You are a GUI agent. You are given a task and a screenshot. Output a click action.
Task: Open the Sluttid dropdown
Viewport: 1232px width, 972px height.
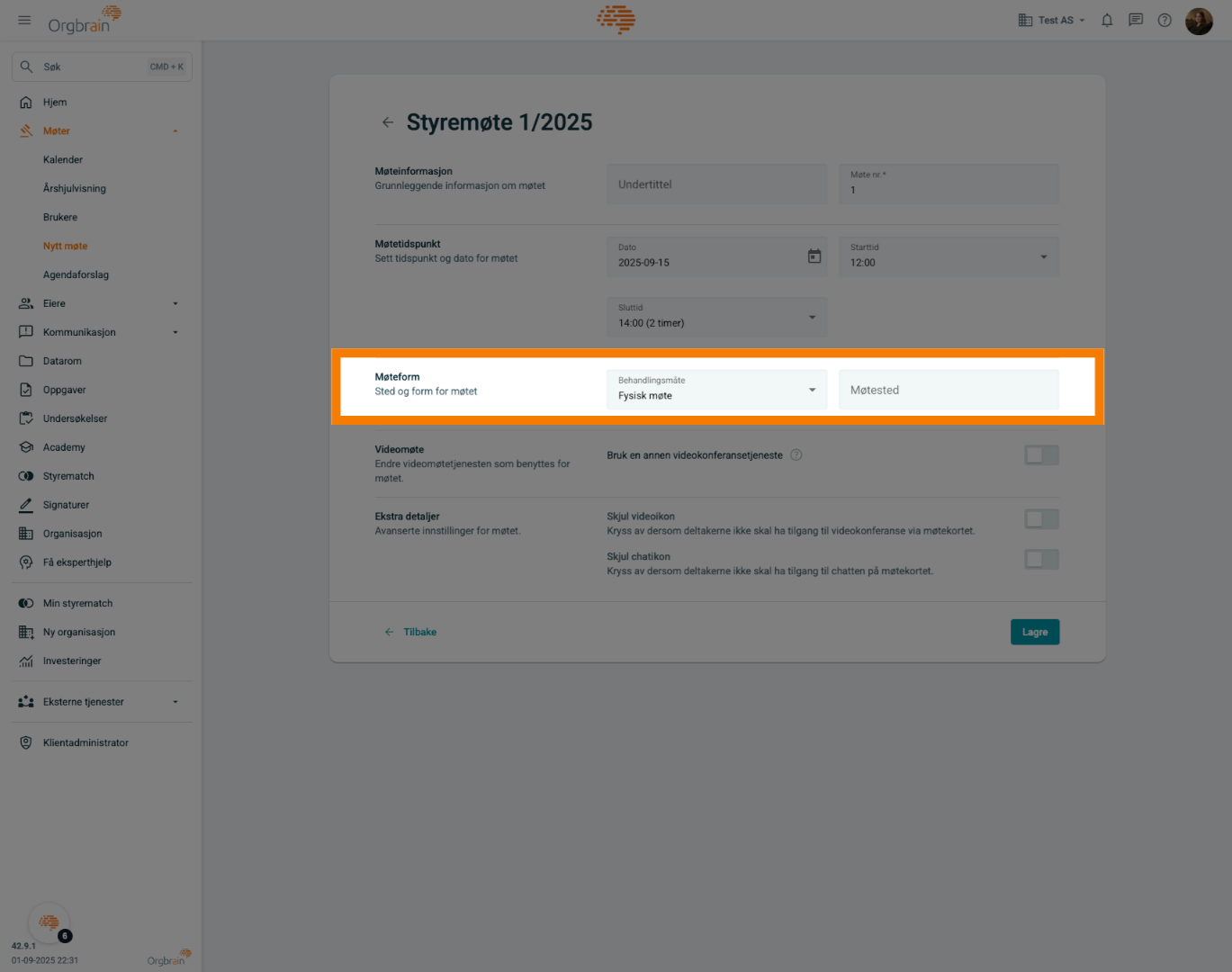(x=716, y=317)
